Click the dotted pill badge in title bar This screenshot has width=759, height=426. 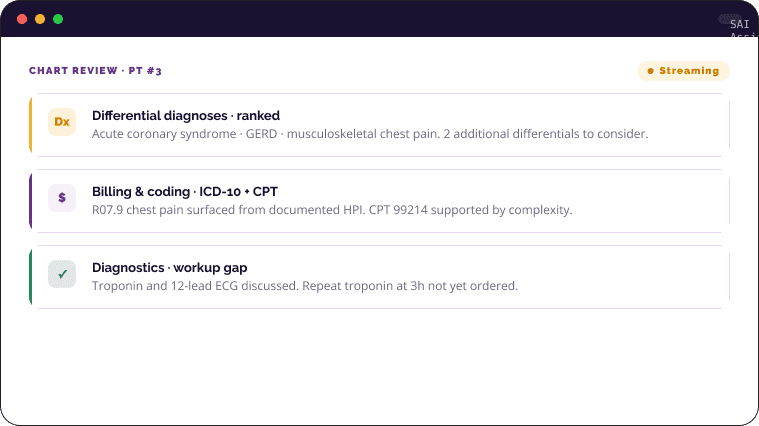(729, 19)
